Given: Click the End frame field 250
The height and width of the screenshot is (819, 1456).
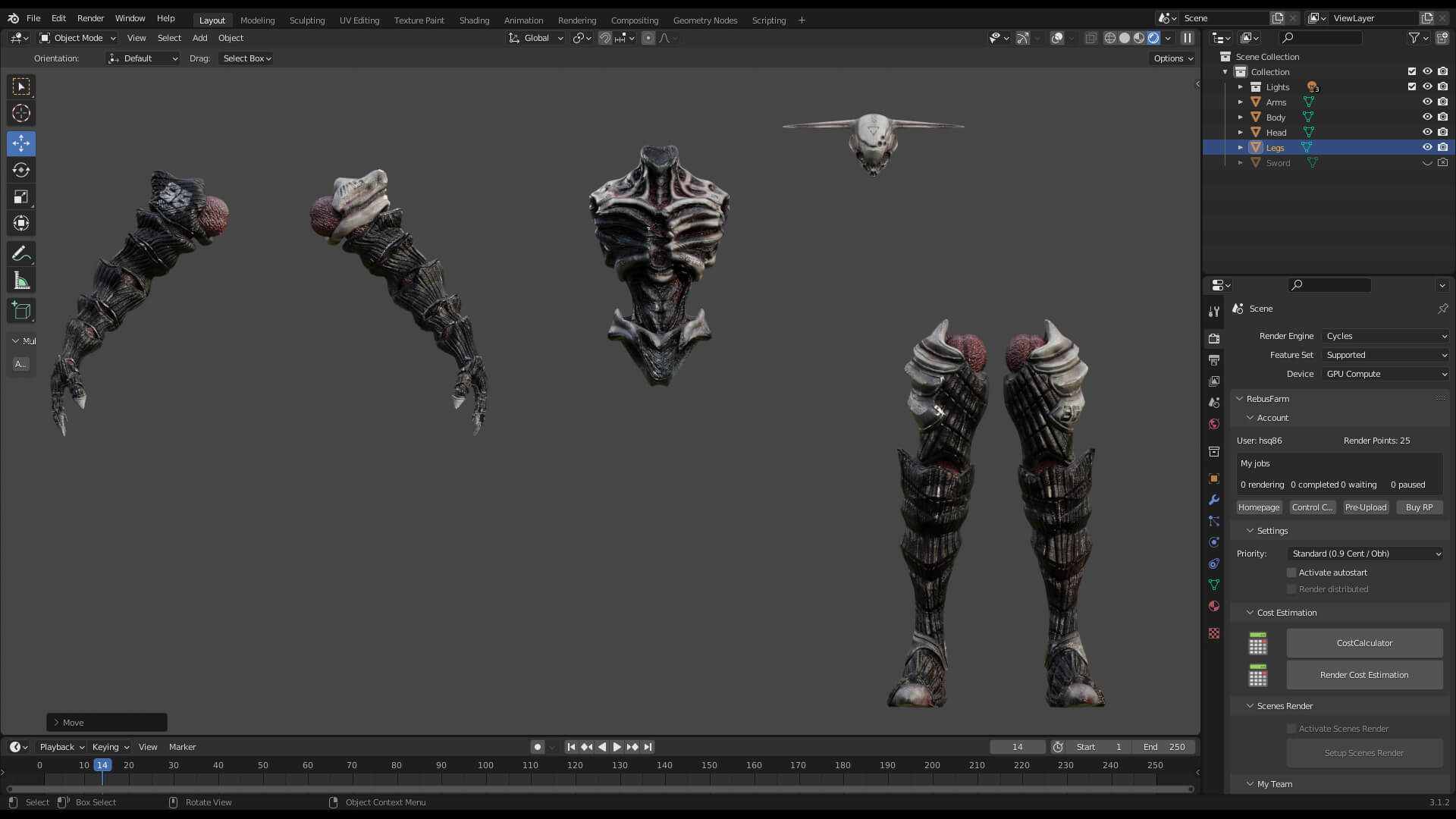Looking at the screenshot, I should coord(1165,747).
